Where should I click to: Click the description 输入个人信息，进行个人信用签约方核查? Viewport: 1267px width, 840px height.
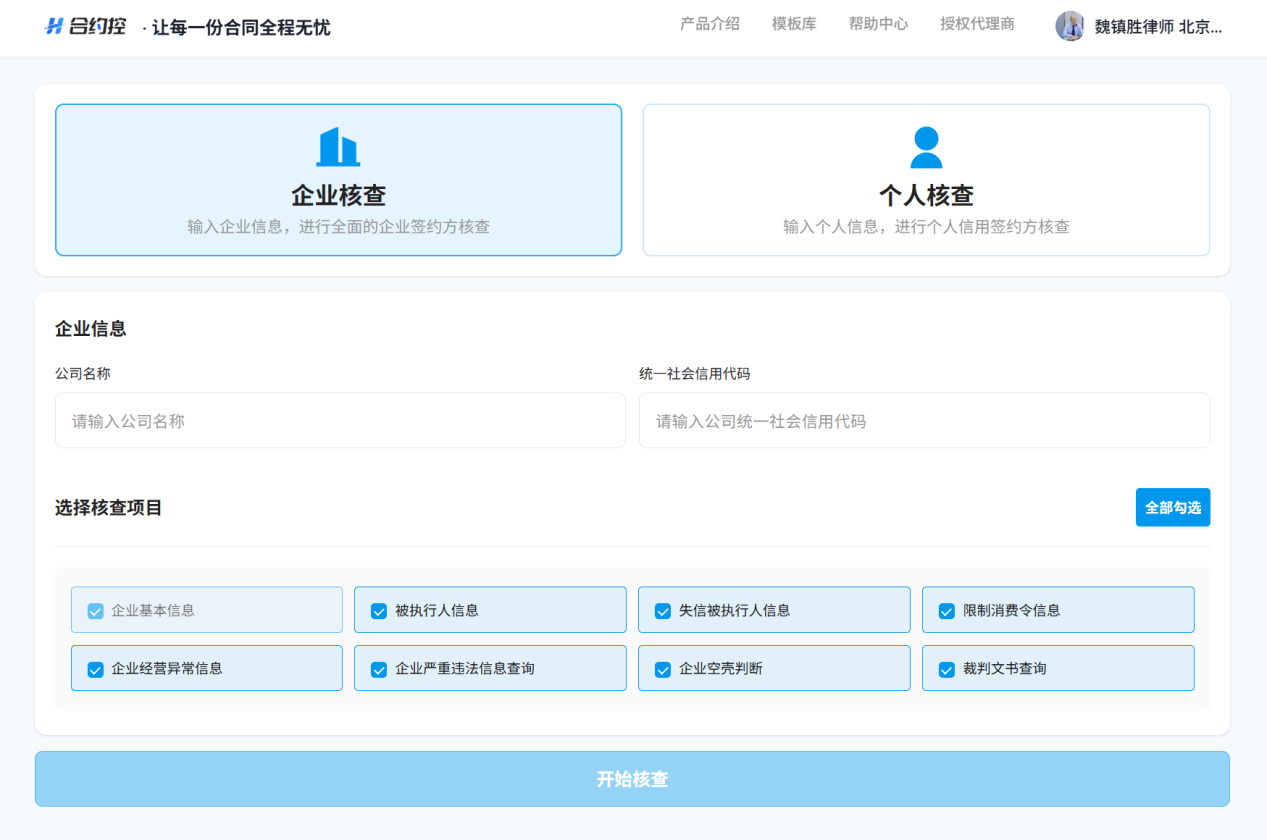[x=926, y=227]
